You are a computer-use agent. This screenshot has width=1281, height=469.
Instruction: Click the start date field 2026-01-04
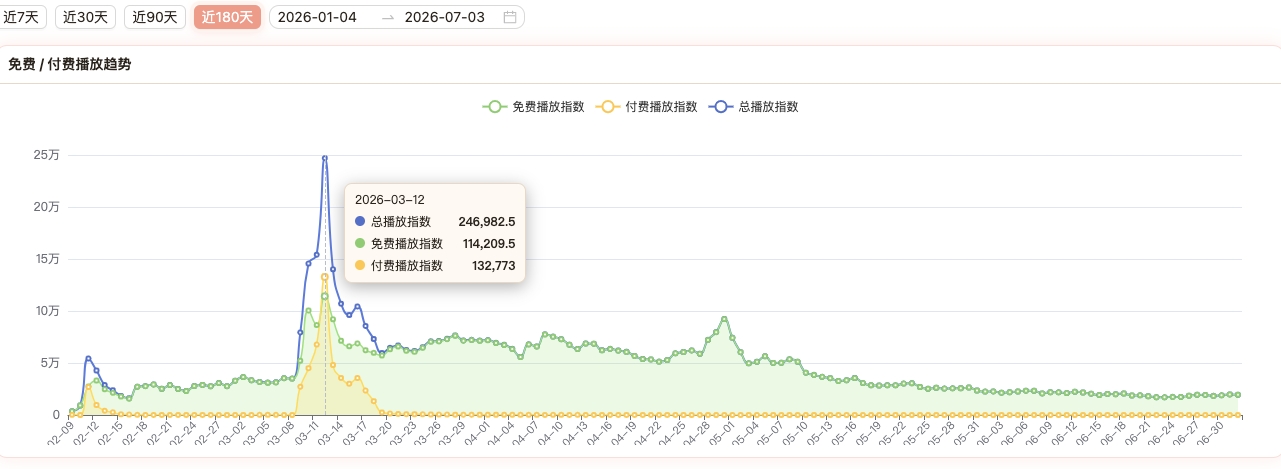coord(317,17)
